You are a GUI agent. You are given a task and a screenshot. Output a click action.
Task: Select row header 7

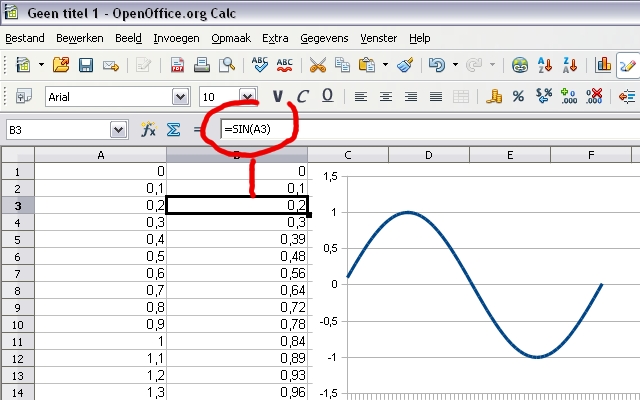(17, 290)
